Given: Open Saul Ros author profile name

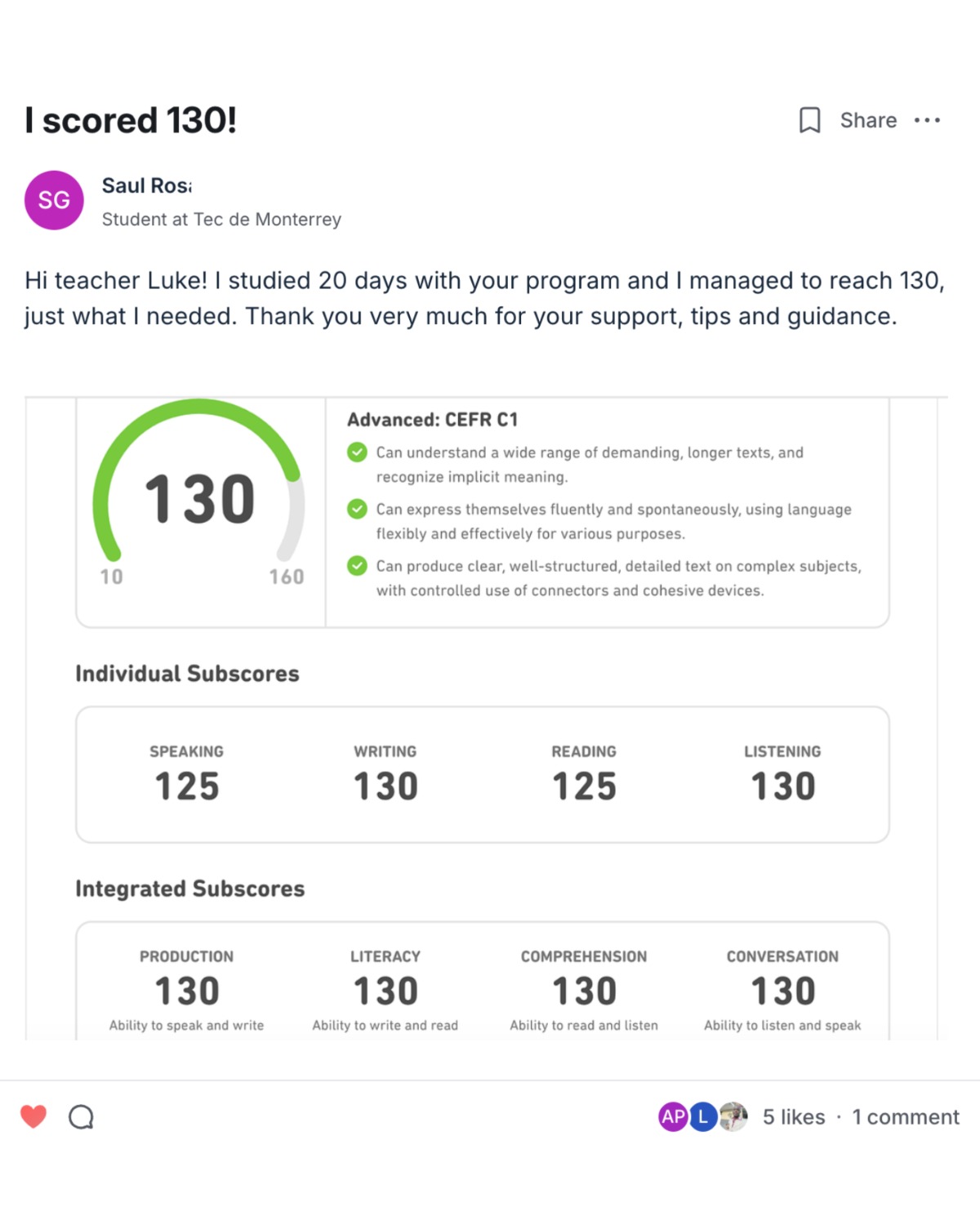Looking at the screenshot, I should (146, 186).
